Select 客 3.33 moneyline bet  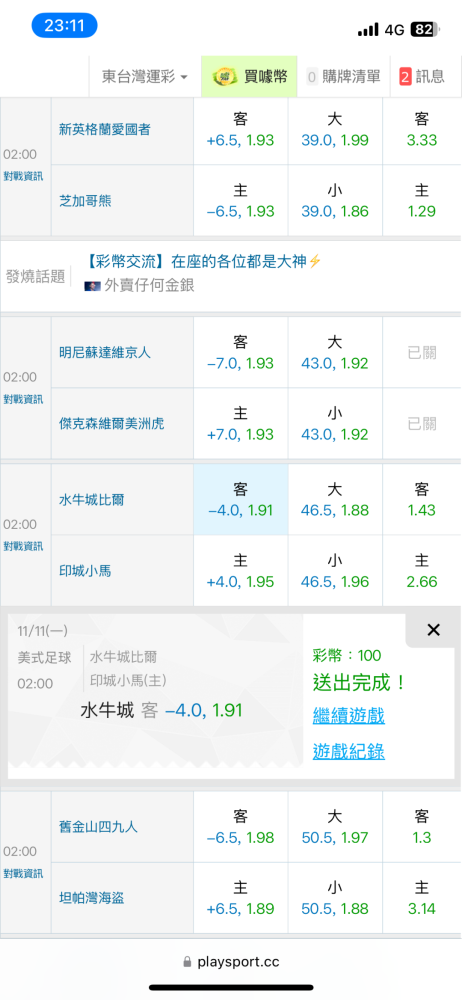(x=422, y=129)
